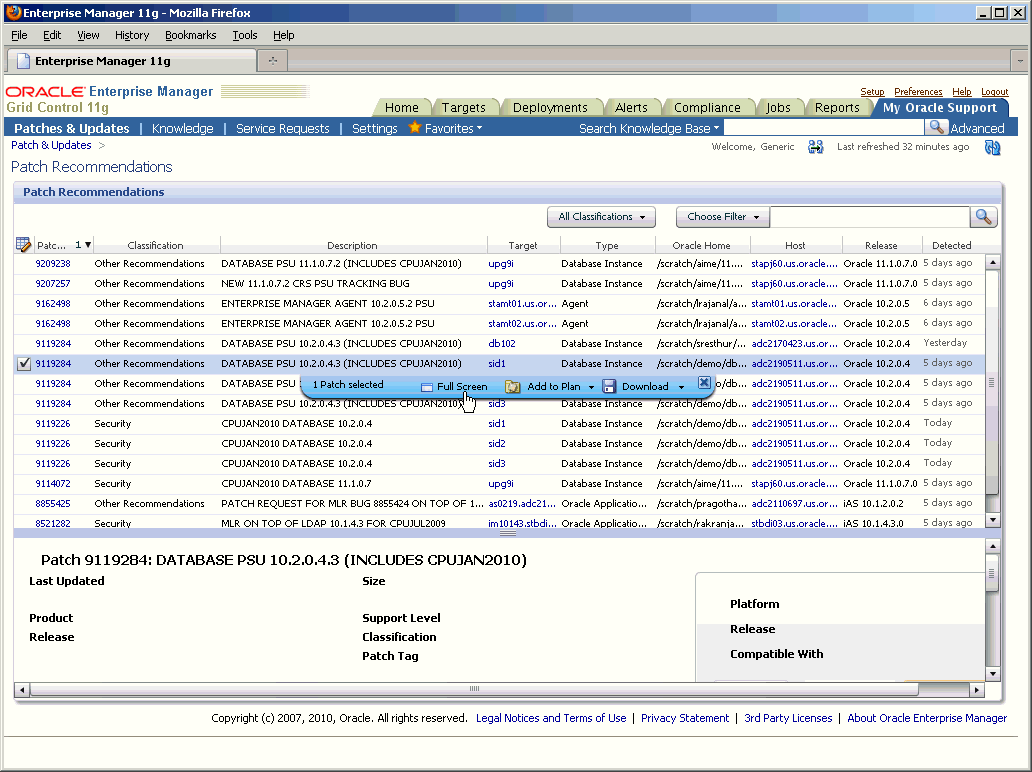Switch to the Compliance tab

[x=707, y=107]
